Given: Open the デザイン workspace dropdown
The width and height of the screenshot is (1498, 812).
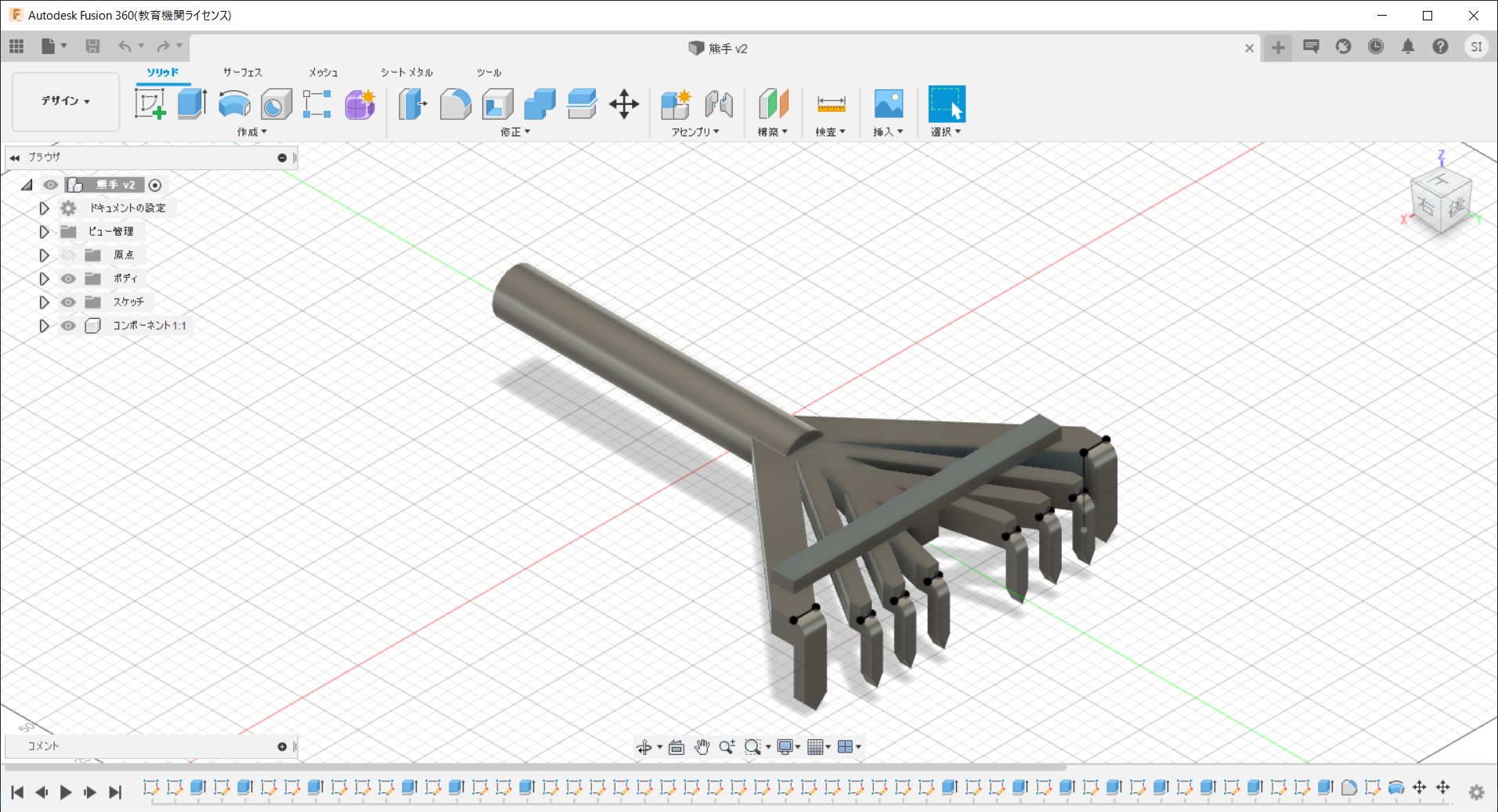Looking at the screenshot, I should point(66,101).
